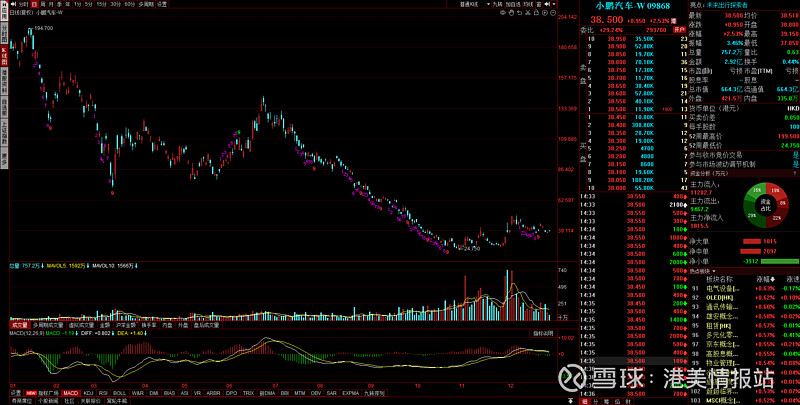This screenshot has width=800, height=405.
Task: Zoom in with the circled plus icon
Action: (545, 13)
